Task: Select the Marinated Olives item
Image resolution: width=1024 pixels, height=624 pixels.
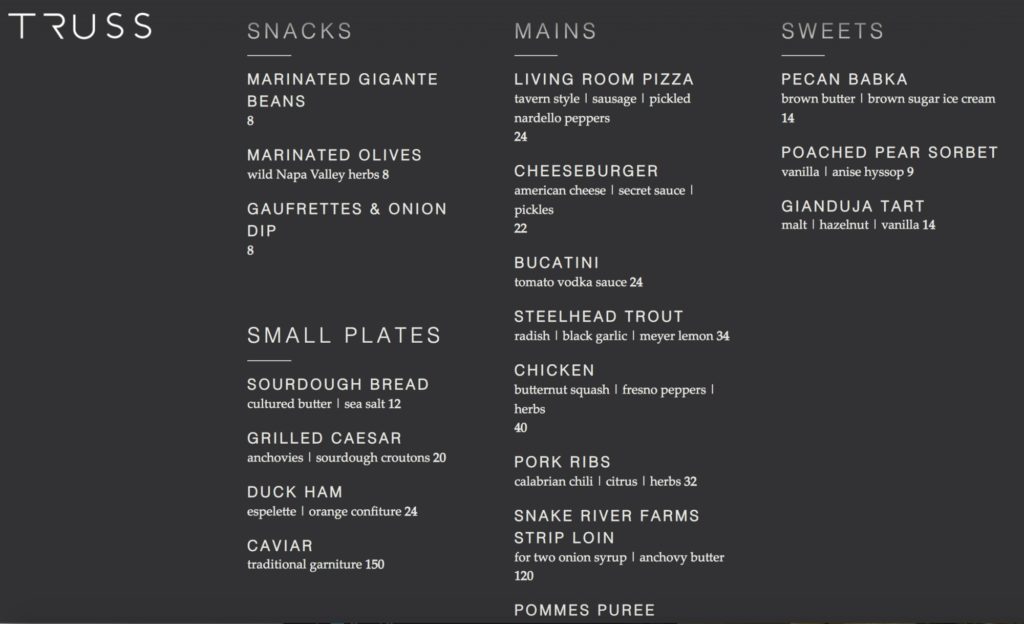Action: (x=334, y=155)
